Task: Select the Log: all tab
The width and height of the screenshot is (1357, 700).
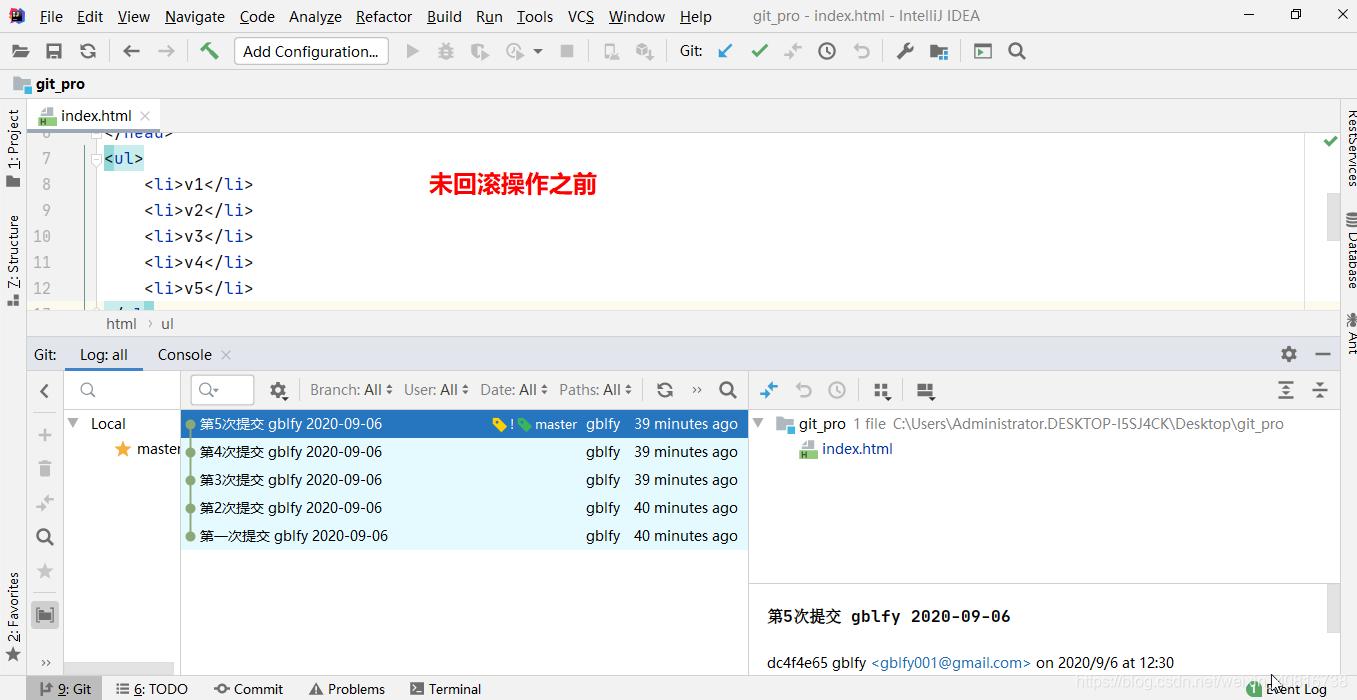Action: 103,355
